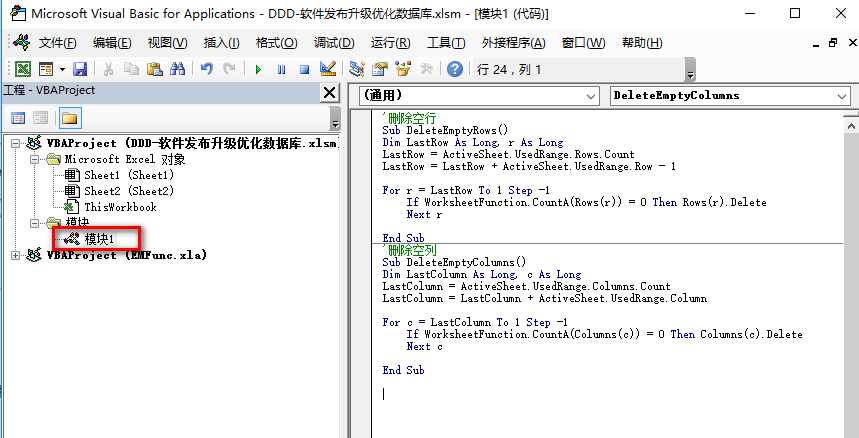Close the 工程 - VBAProject pane

coord(329,93)
